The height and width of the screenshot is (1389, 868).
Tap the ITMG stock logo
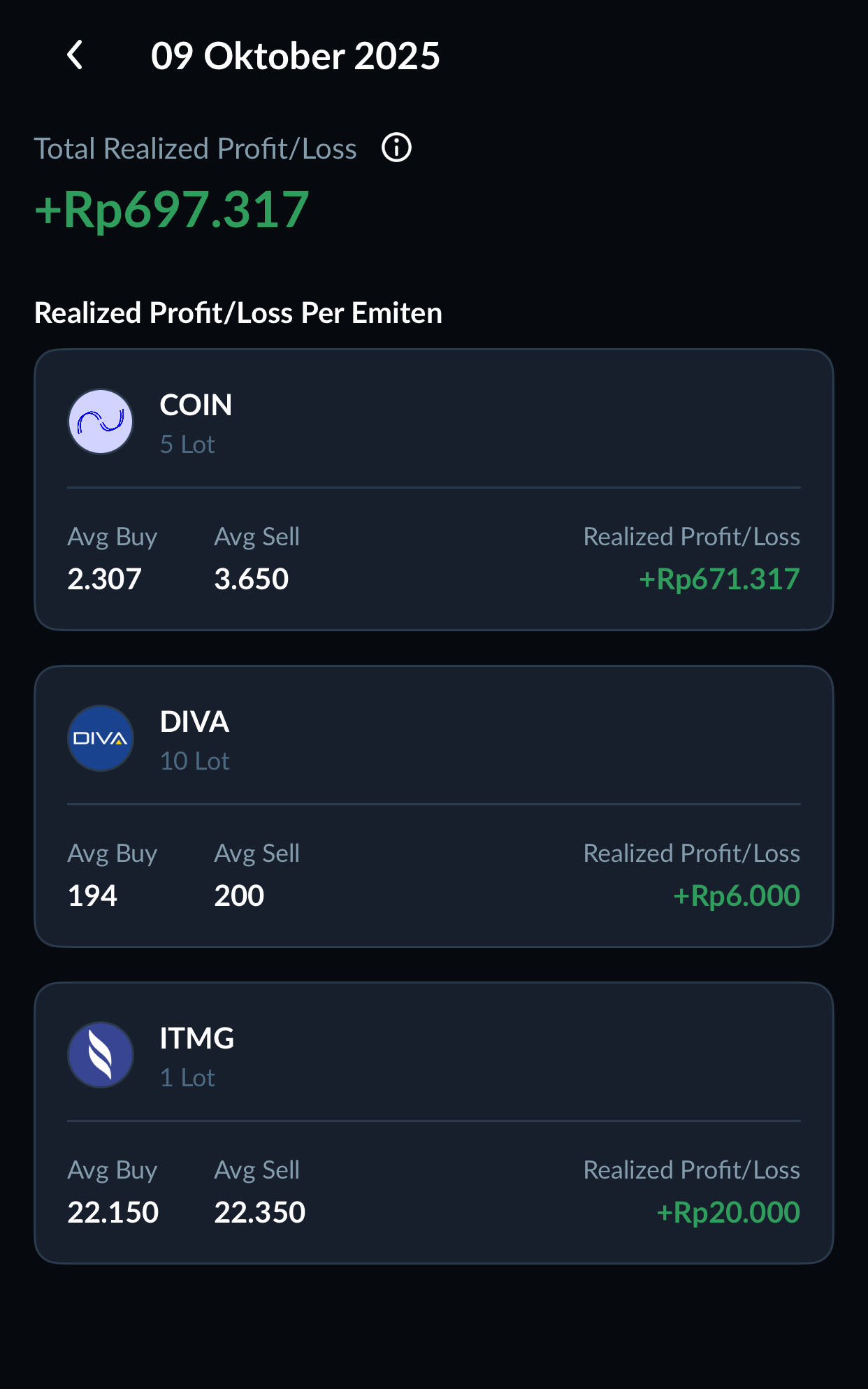[101, 1056]
